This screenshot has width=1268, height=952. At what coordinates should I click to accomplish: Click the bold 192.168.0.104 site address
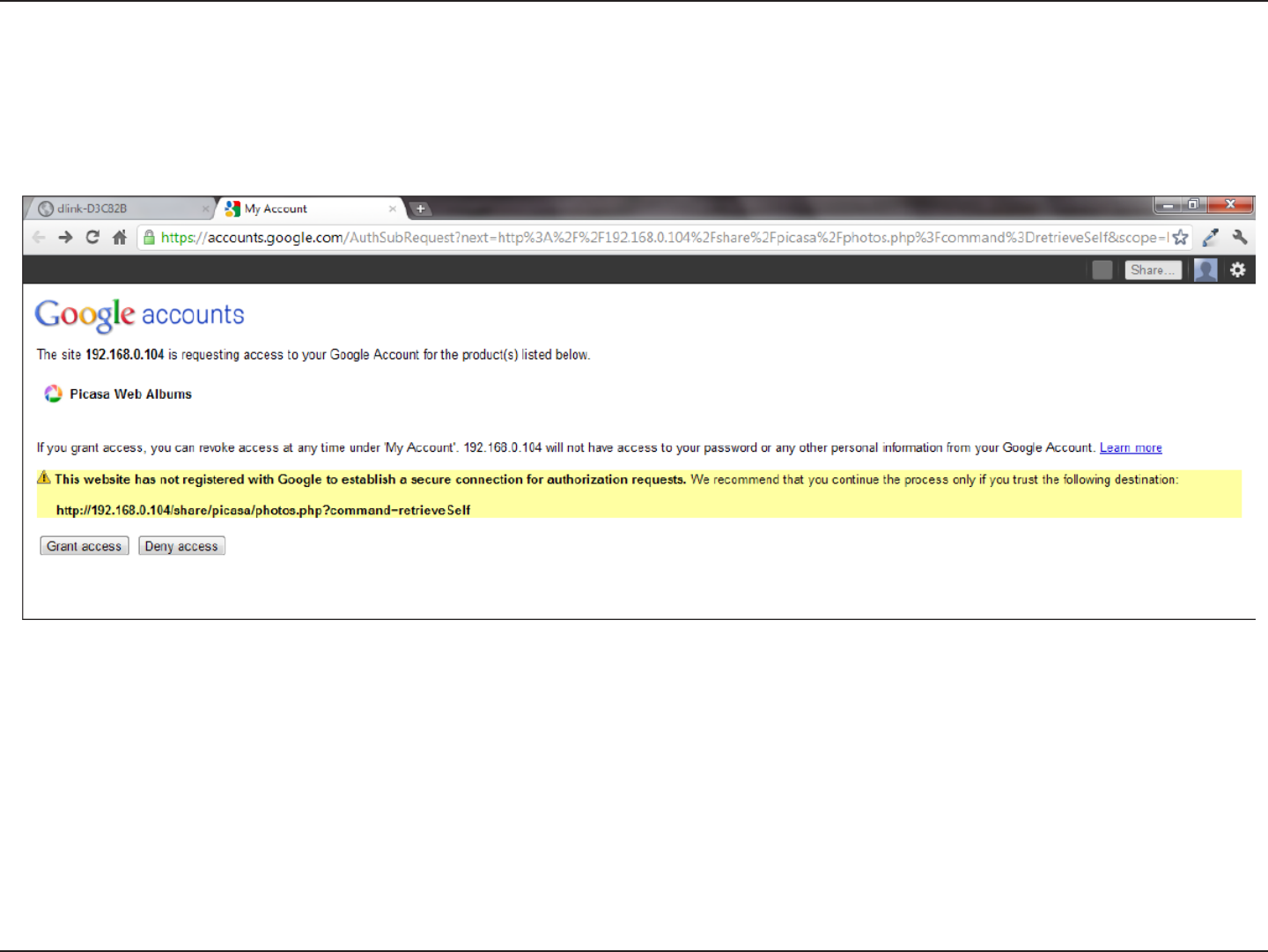pos(124,354)
